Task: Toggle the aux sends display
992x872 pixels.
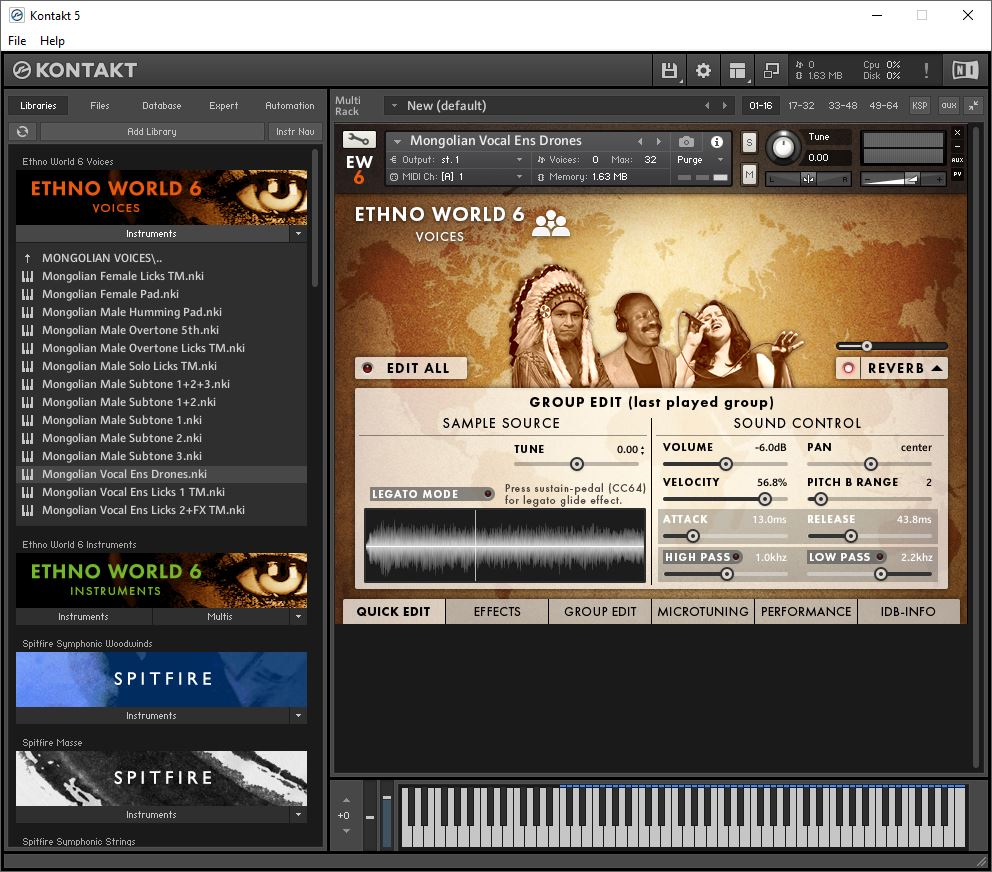Action: (x=948, y=106)
